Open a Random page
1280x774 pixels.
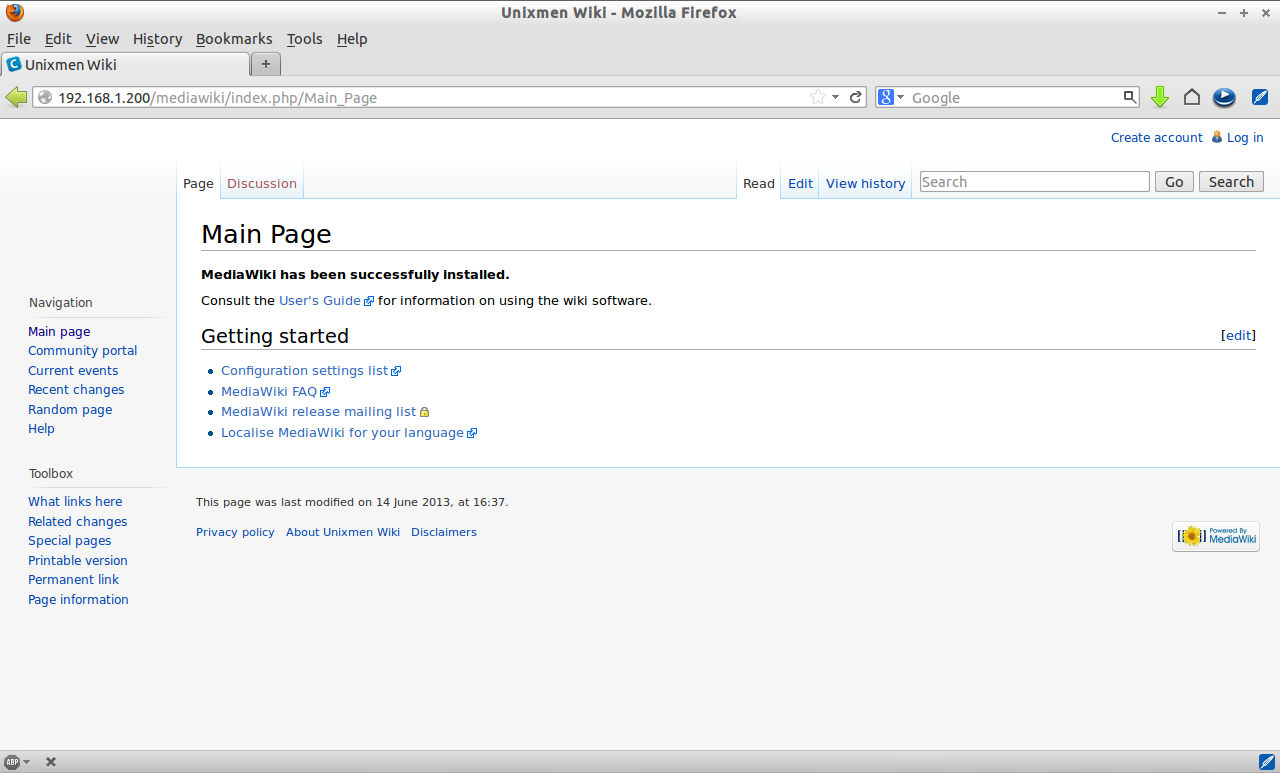coord(70,409)
